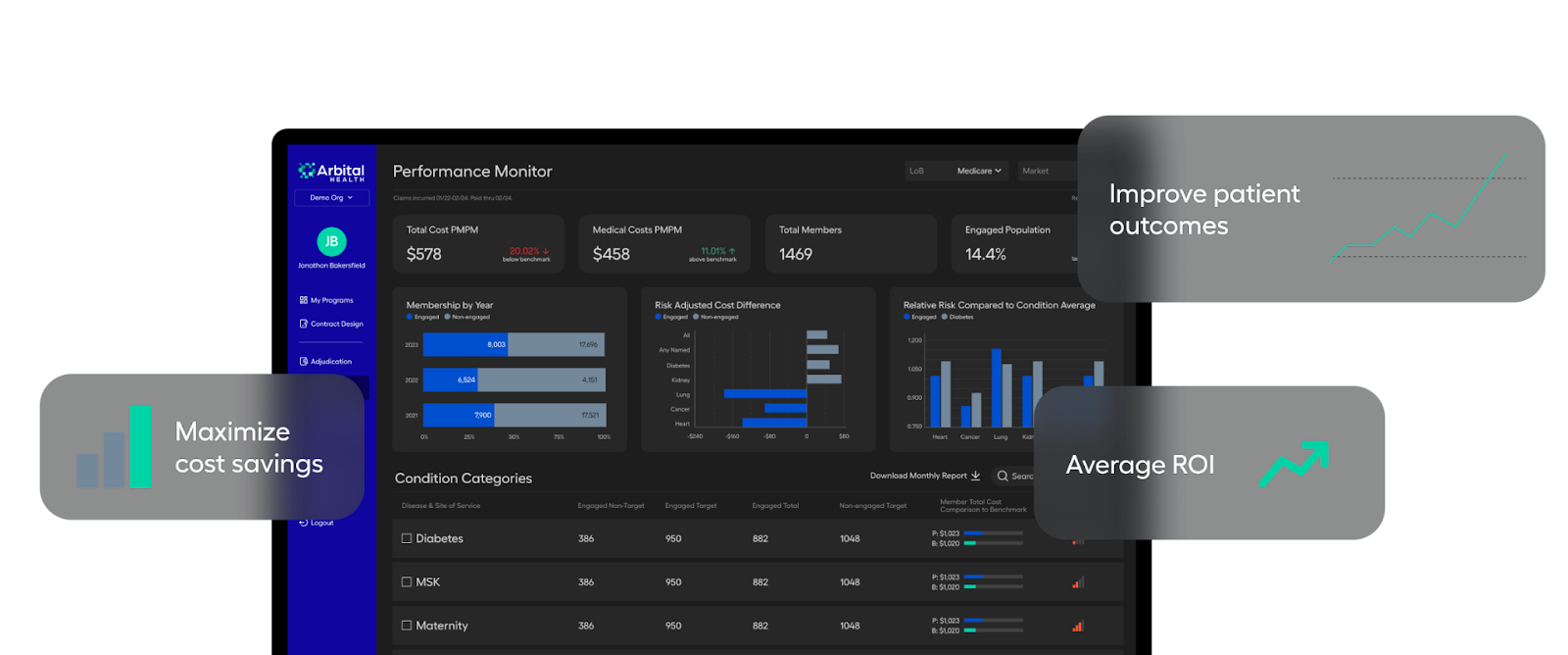The height and width of the screenshot is (655, 1568).
Task: Click the signal bars icon in MSK row
Action: click(x=1078, y=582)
